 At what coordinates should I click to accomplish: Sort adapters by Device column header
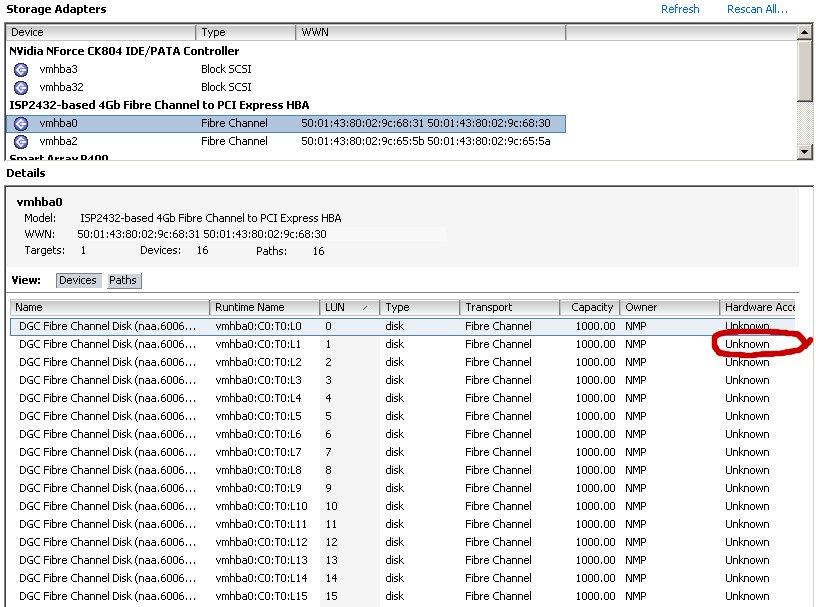(100, 32)
